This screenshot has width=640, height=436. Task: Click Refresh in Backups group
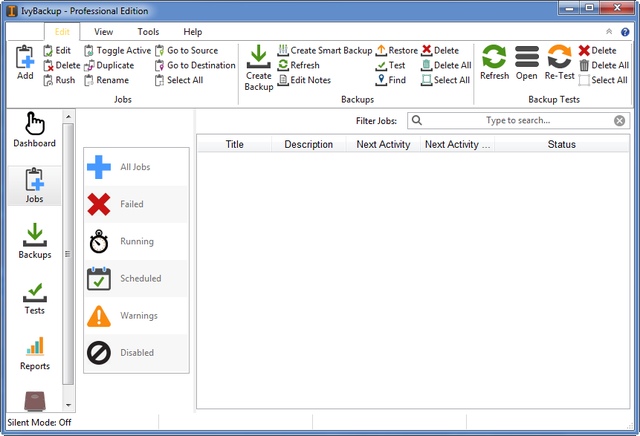298,65
